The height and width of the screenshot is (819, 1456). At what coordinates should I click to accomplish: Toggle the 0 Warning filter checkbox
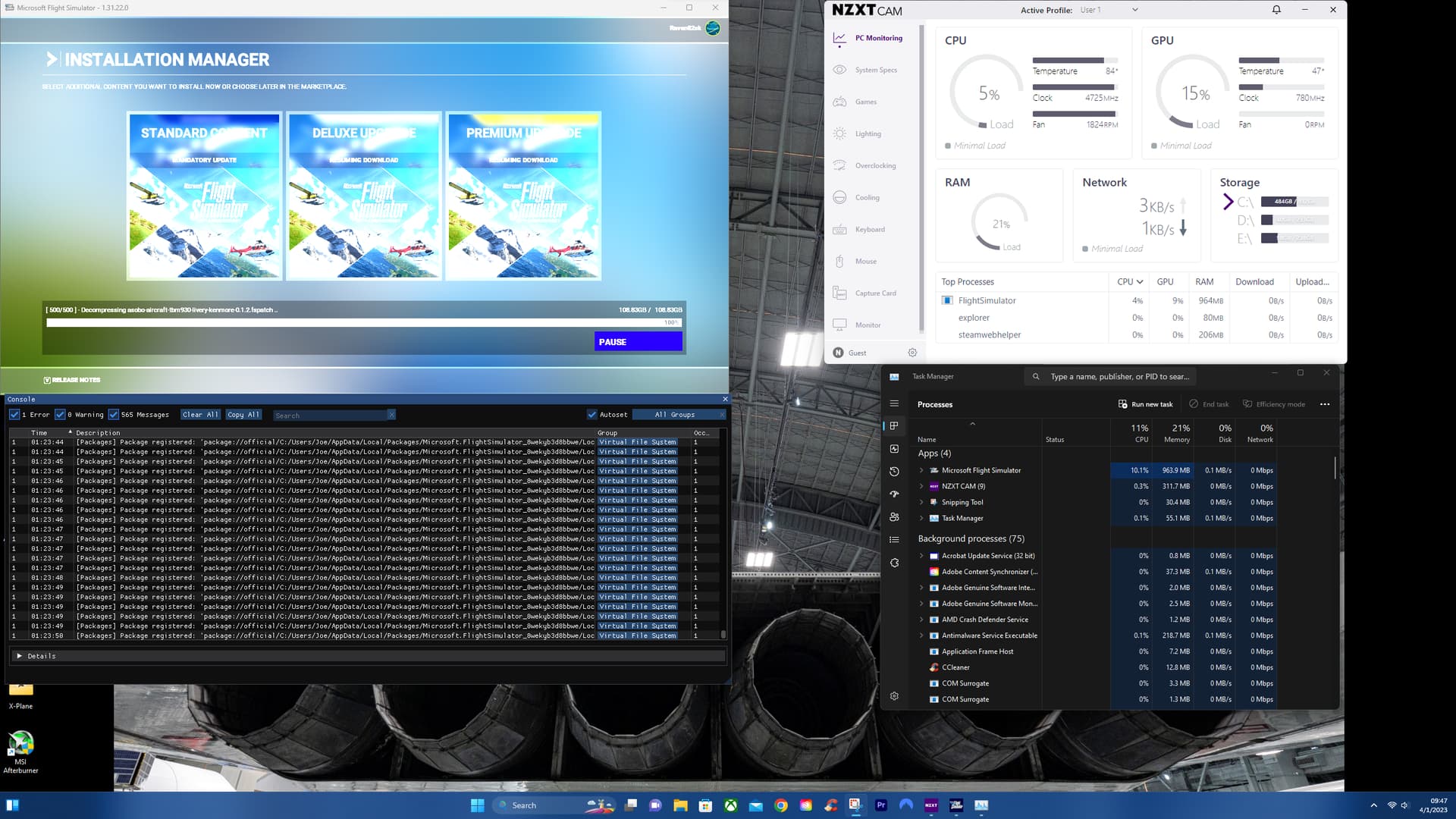coord(61,414)
